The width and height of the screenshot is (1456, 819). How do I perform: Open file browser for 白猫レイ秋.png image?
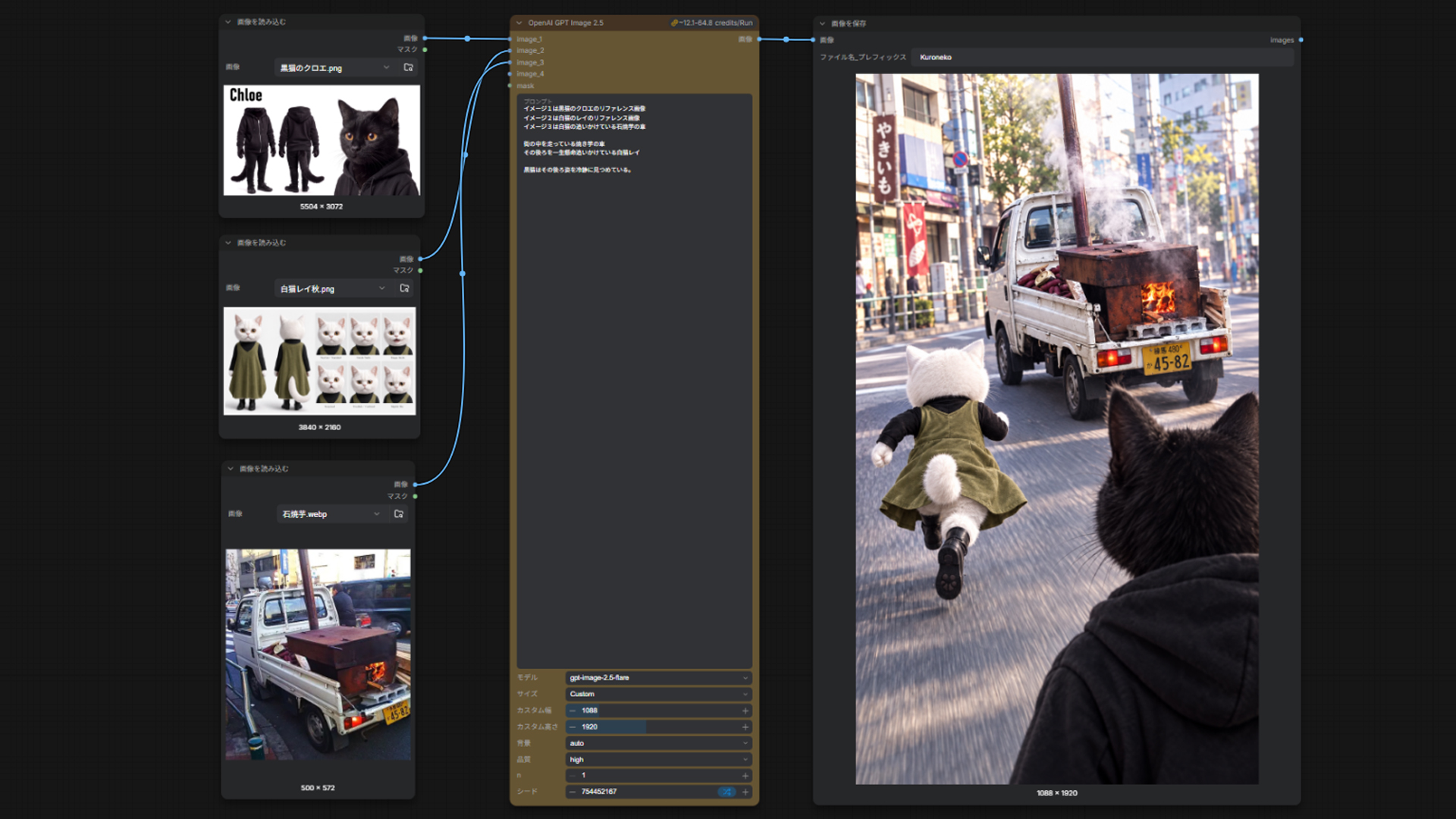pos(404,288)
